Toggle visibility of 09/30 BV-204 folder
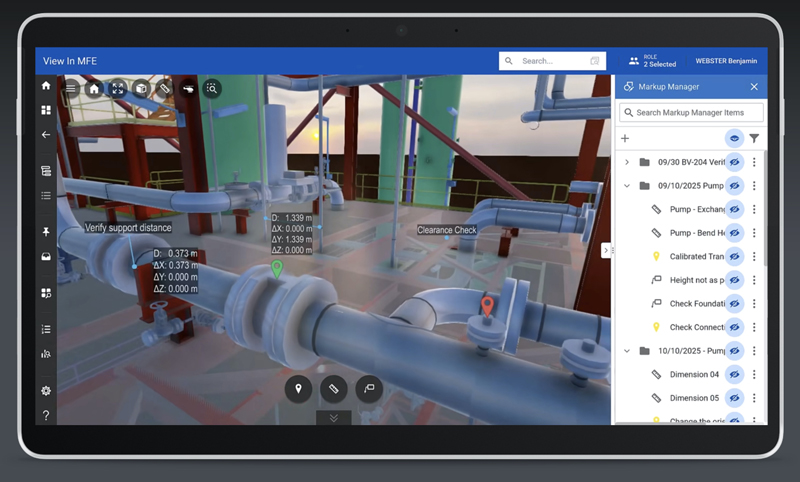This screenshot has height=482, width=800. coord(734,162)
